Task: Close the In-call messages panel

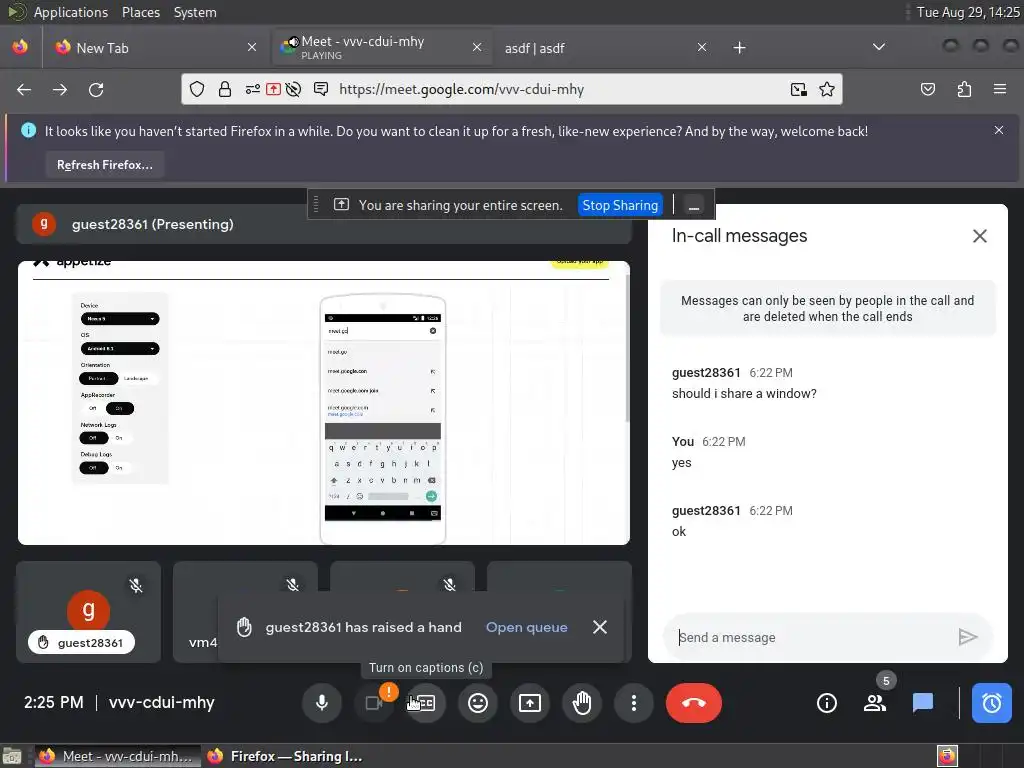Action: [x=980, y=236]
